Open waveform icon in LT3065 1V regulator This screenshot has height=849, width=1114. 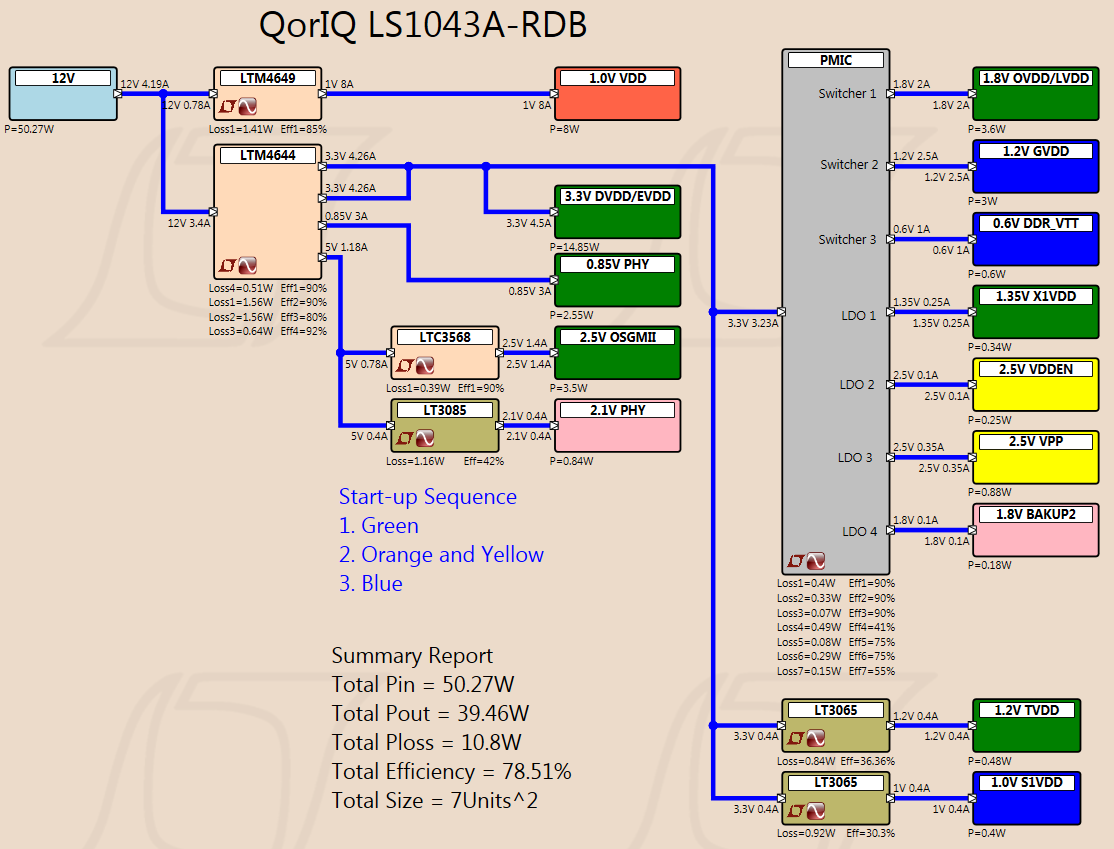coord(816,811)
